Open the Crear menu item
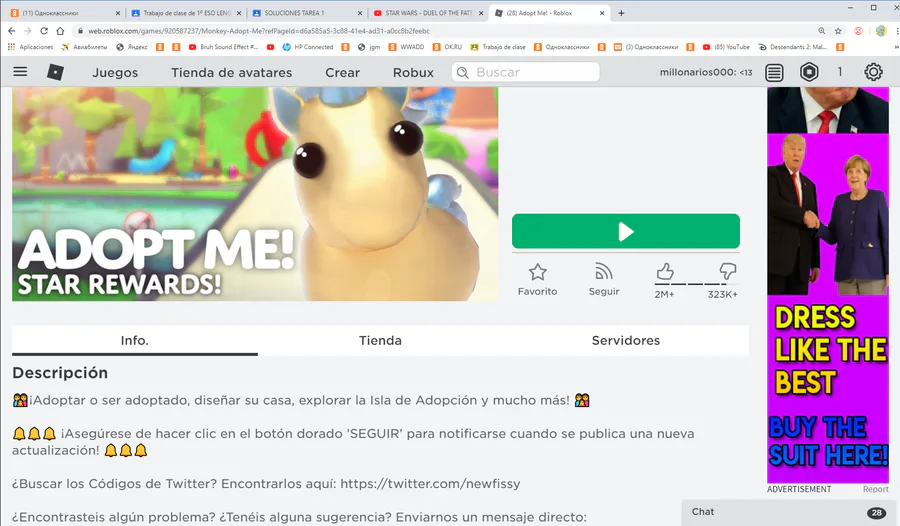Image resolution: width=900 pixels, height=526 pixels. tap(342, 72)
